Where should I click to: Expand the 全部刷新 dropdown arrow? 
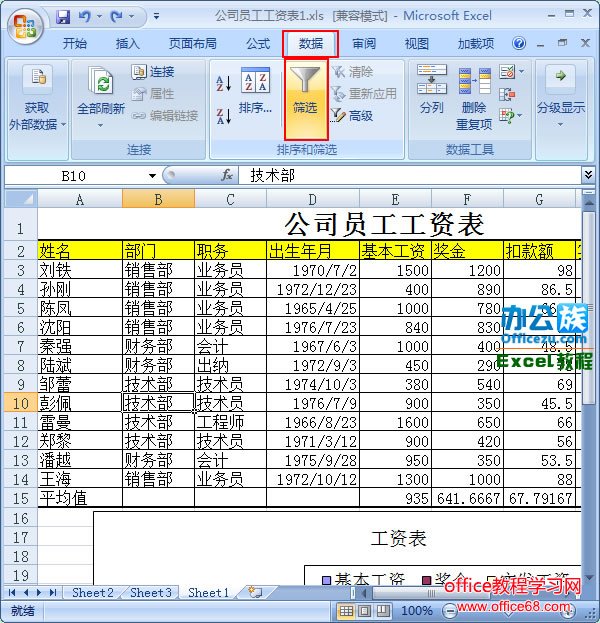[x=101, y=126]
